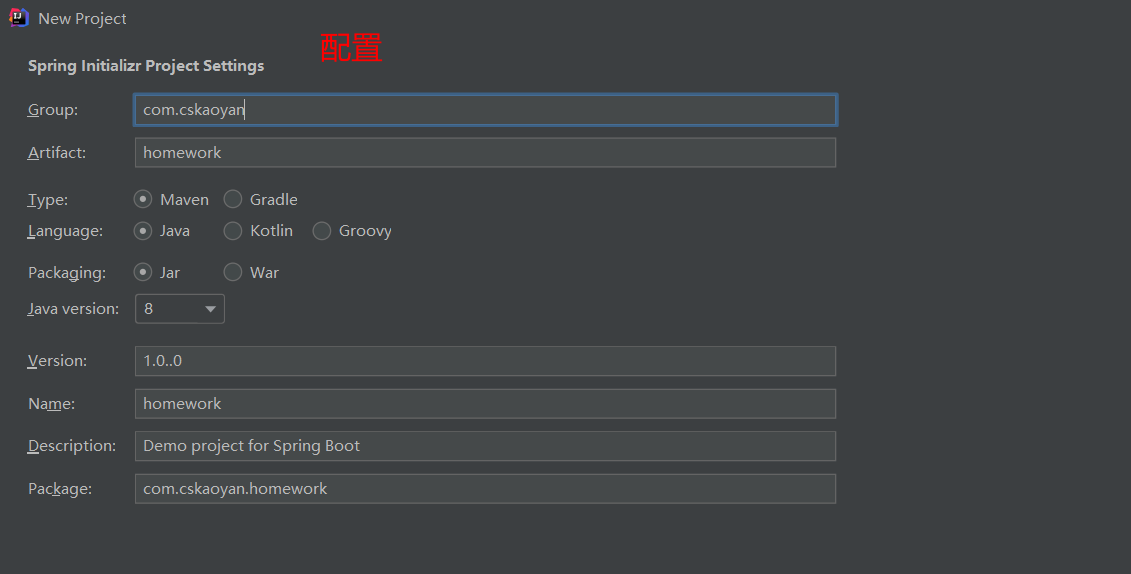Click the Packaging label
Screen dimensions: 1131x574
point(67,272)
